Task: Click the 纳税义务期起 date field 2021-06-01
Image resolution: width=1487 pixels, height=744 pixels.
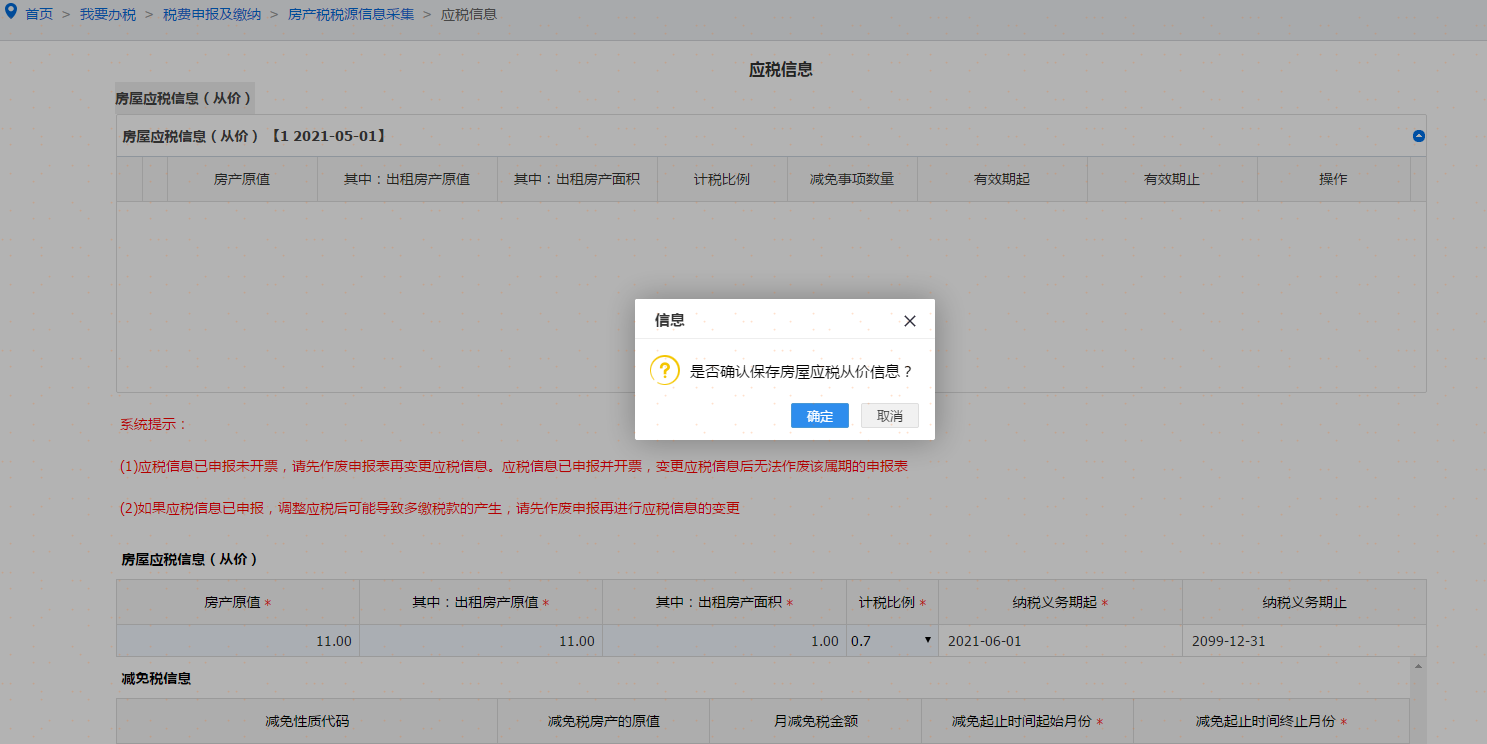Action: (1059, 641)
